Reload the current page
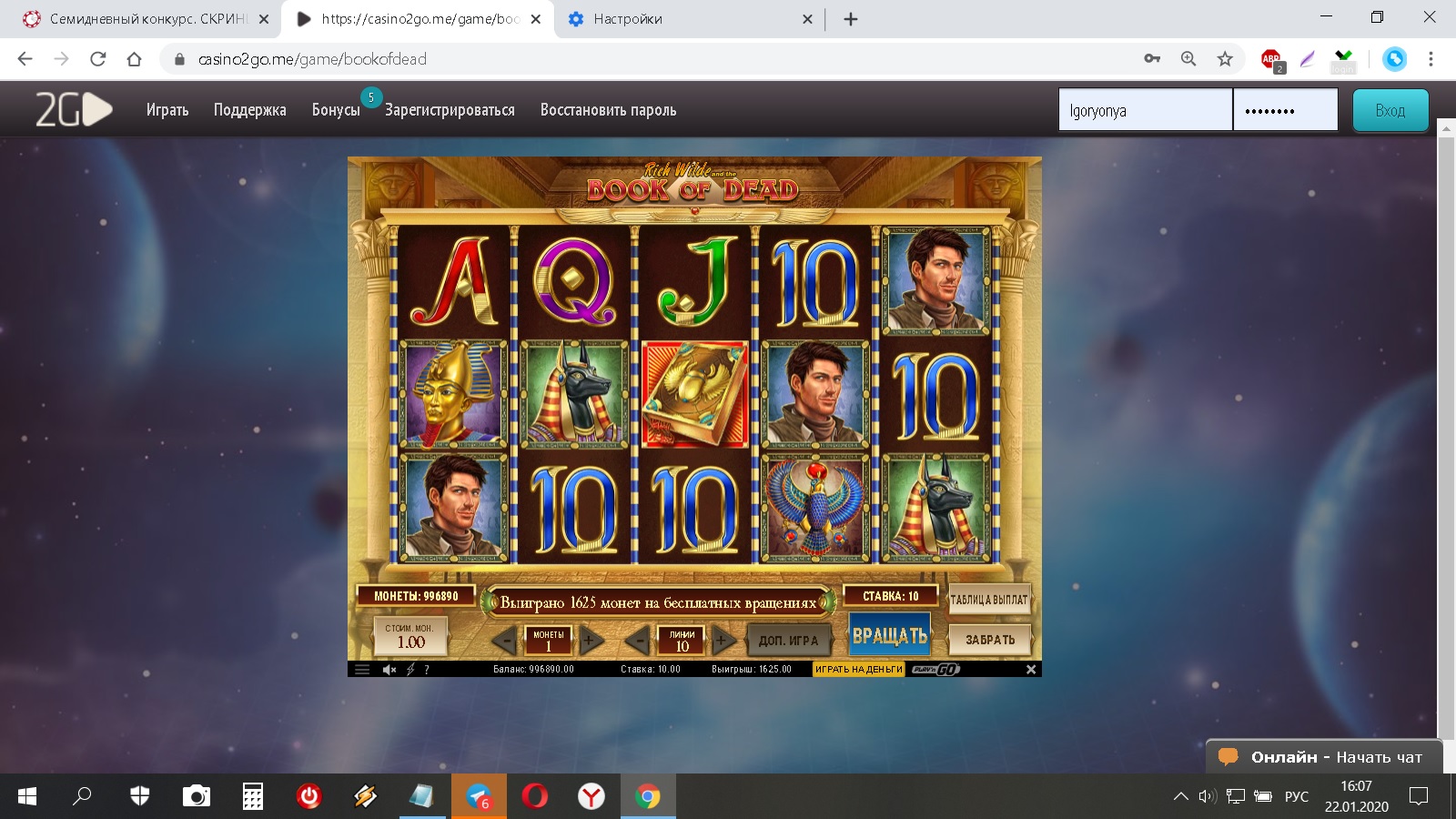 98,59
